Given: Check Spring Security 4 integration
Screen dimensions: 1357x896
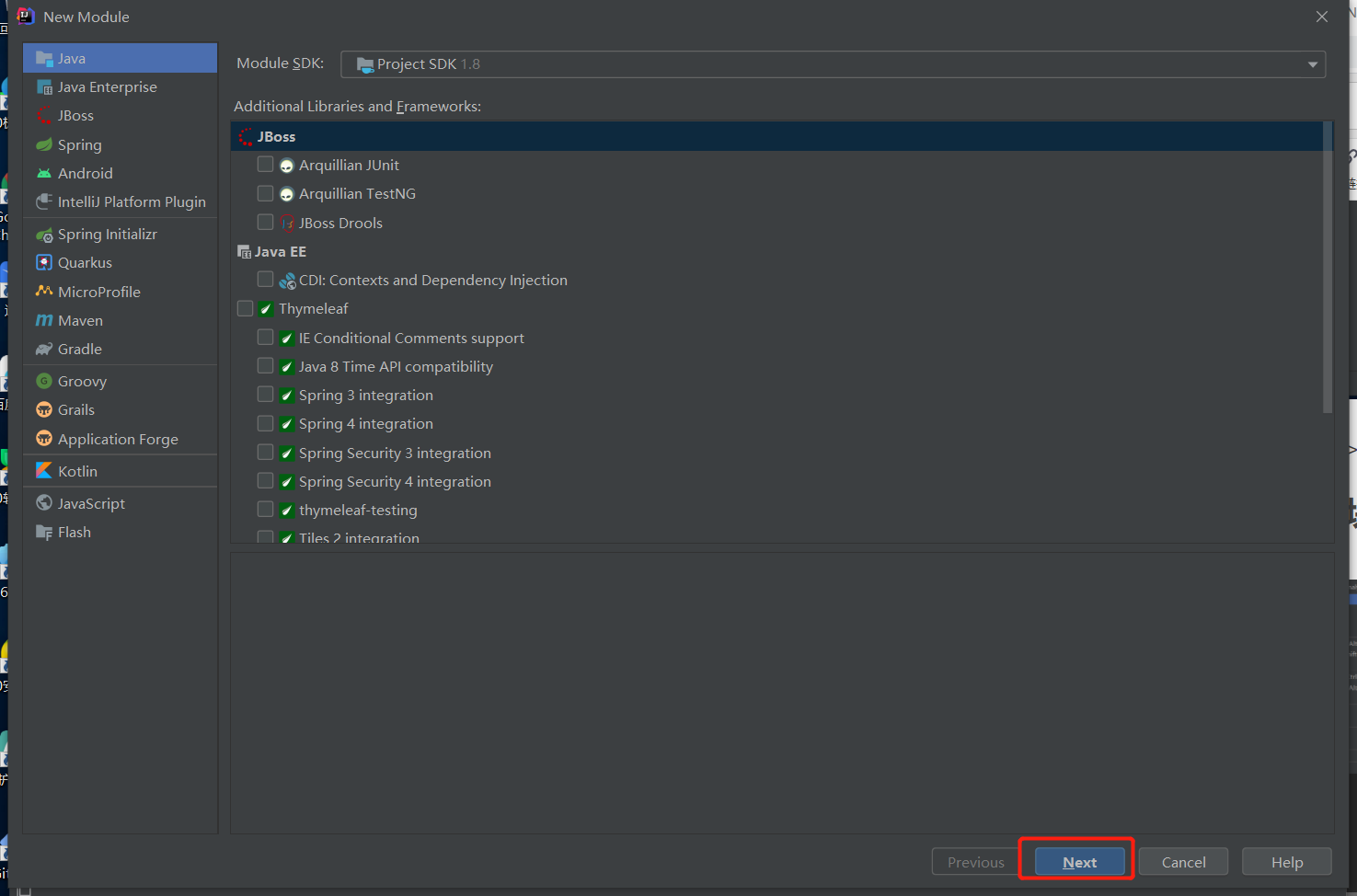Looking at the screenshot, I should [x=265, y=481].
